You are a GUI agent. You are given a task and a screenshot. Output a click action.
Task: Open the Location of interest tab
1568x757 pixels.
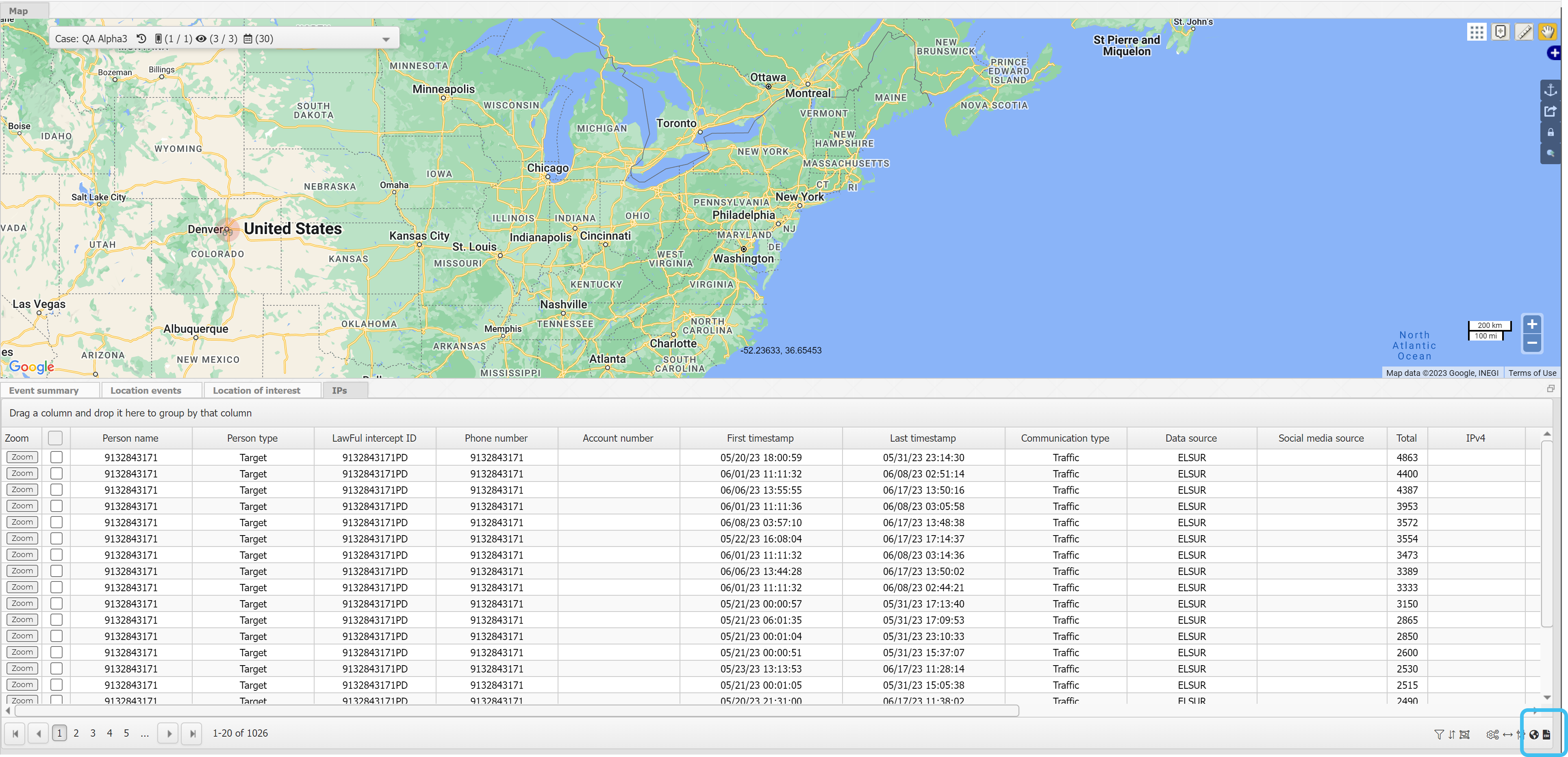tap(256, 390)
